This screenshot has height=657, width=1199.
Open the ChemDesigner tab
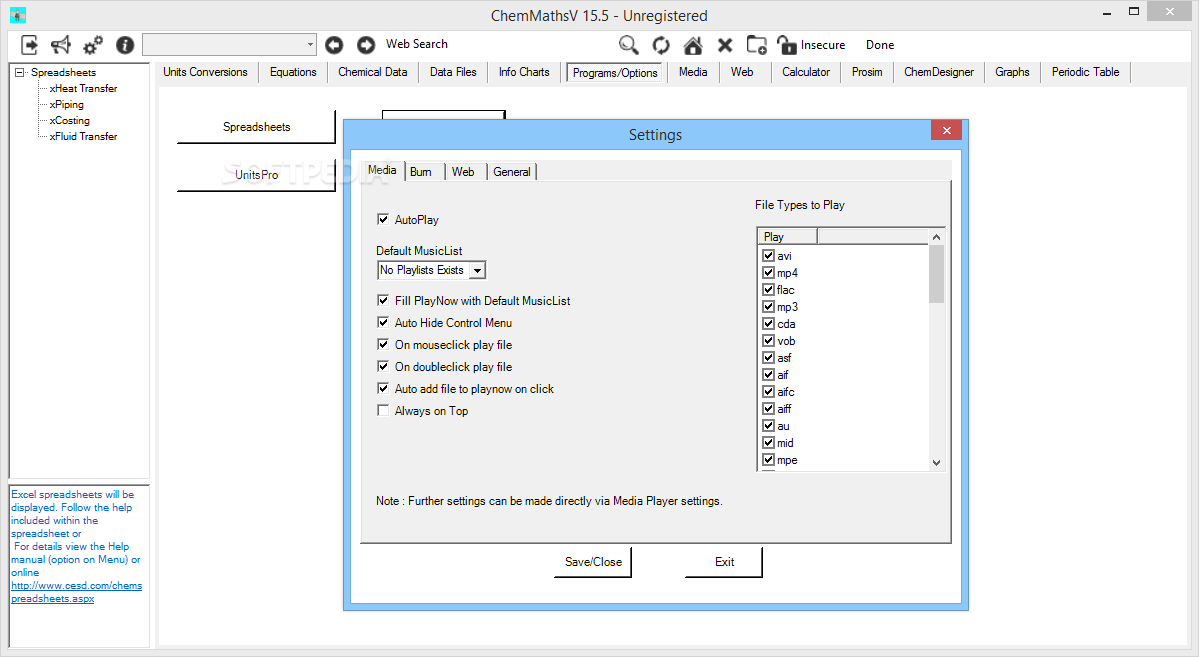click(x=939, y=72)
